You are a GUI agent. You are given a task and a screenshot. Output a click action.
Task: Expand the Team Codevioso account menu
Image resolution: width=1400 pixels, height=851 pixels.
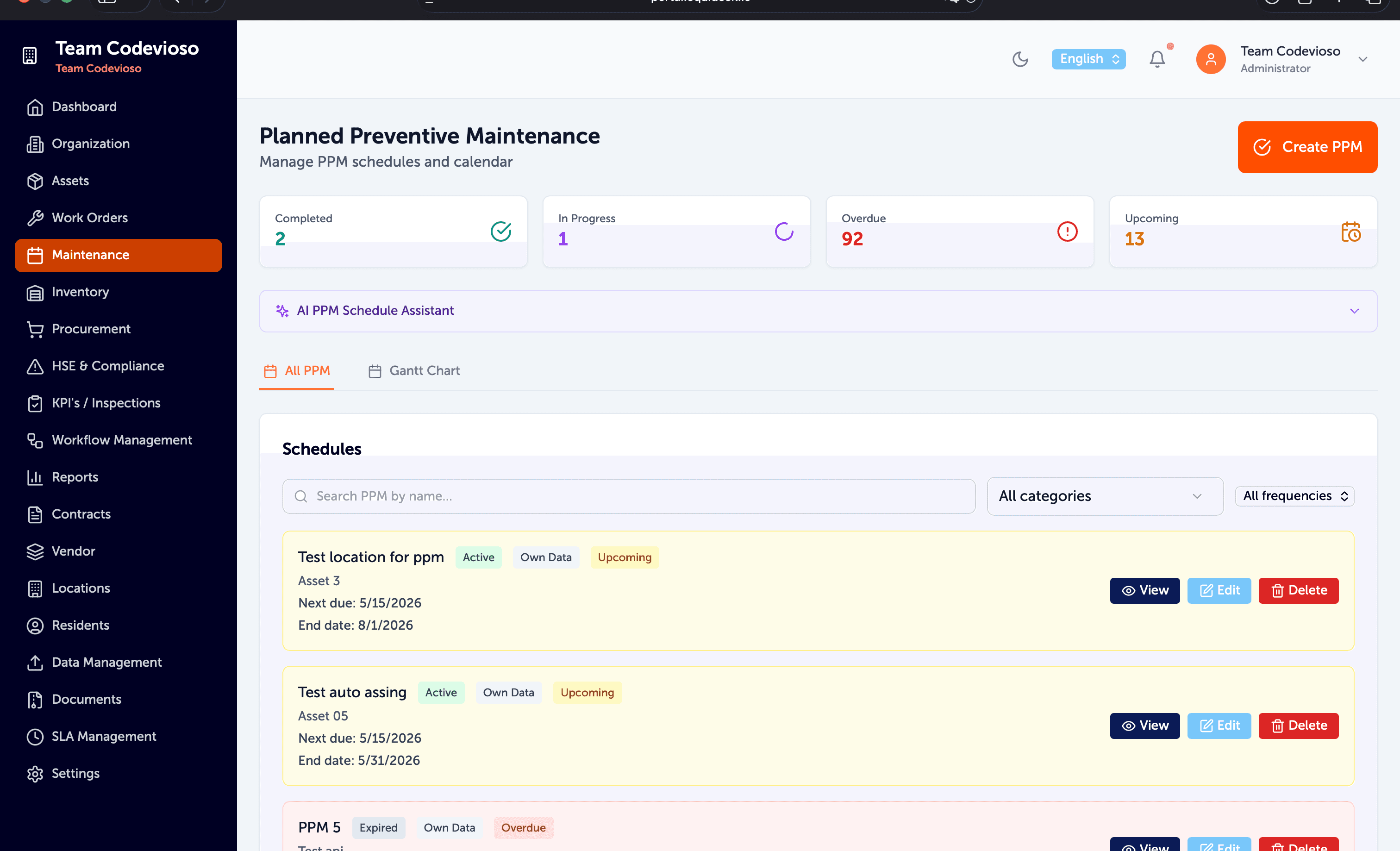[x=1362, y=59]
